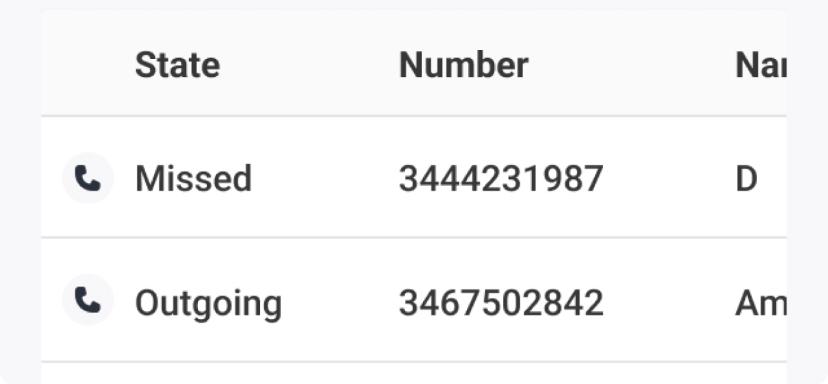The image size is (828, 384).
Task: Click the phone icon beside Outgoing
Action: pos(88,300)
